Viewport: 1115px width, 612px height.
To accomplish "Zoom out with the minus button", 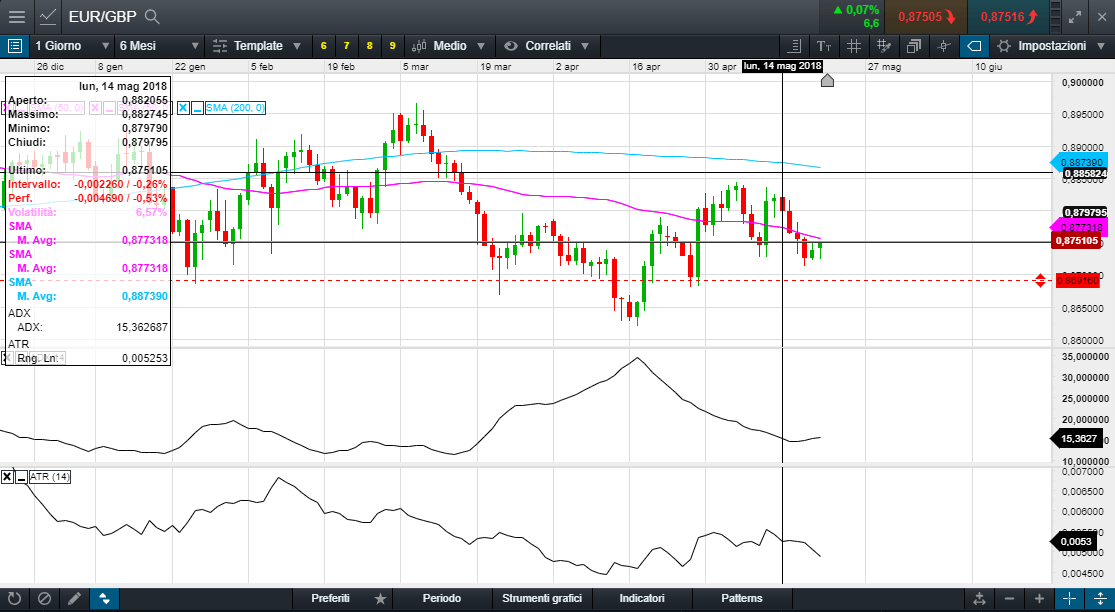I will 1009,598.
